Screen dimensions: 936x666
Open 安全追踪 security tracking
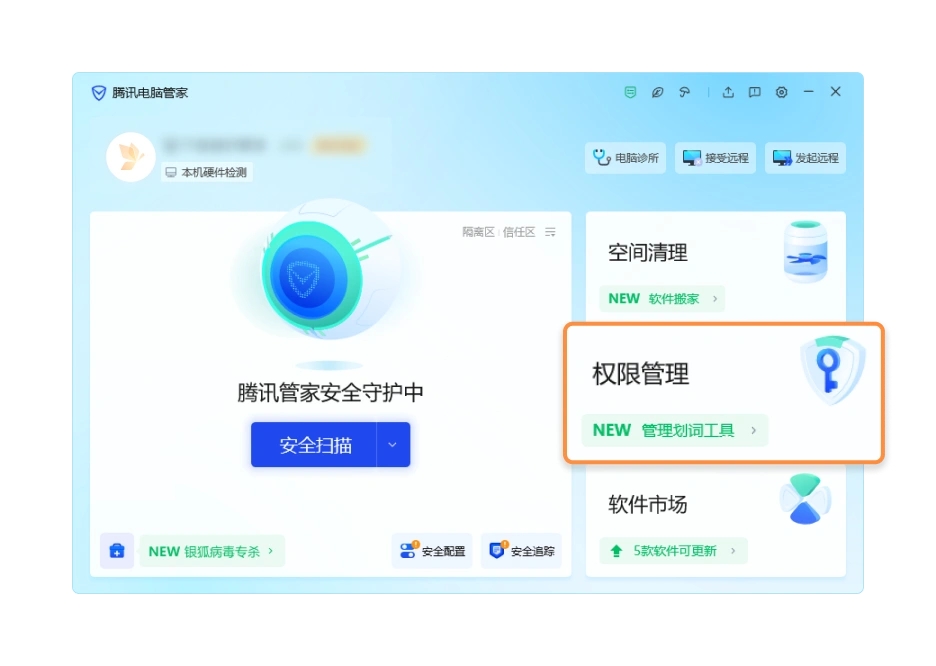[x=522, y=551]
